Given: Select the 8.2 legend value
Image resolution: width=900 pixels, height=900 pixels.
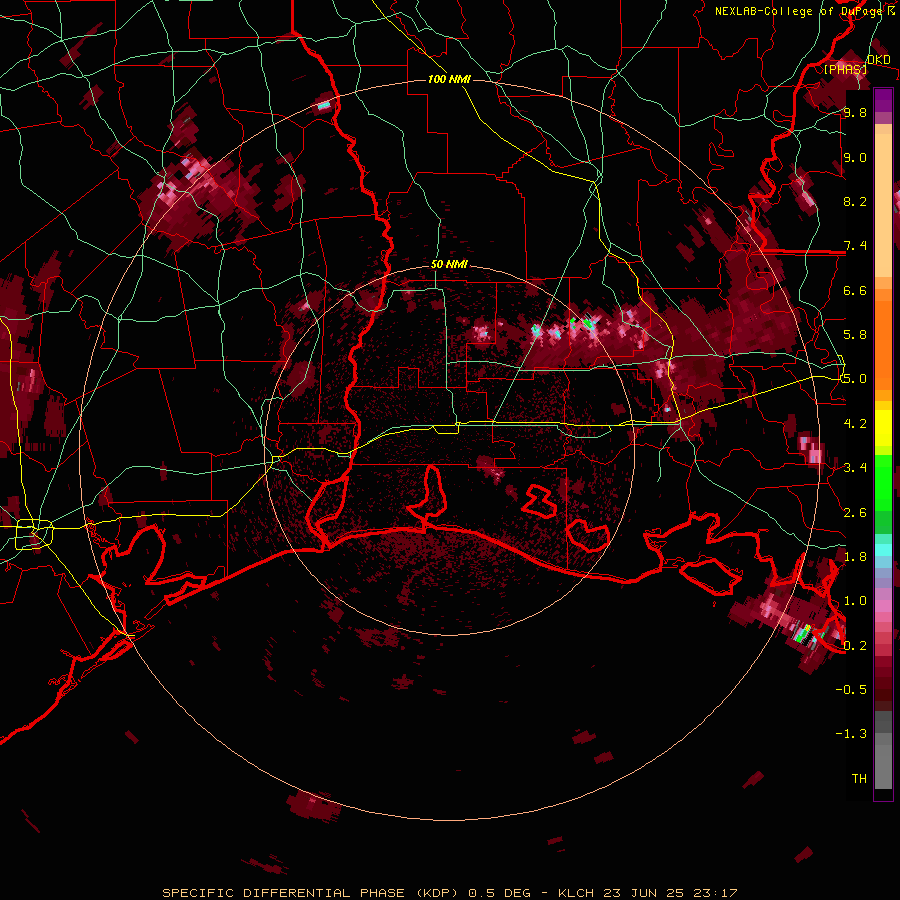Looking at the screenshot, I should pyautogui.click(x=855, y=201).
